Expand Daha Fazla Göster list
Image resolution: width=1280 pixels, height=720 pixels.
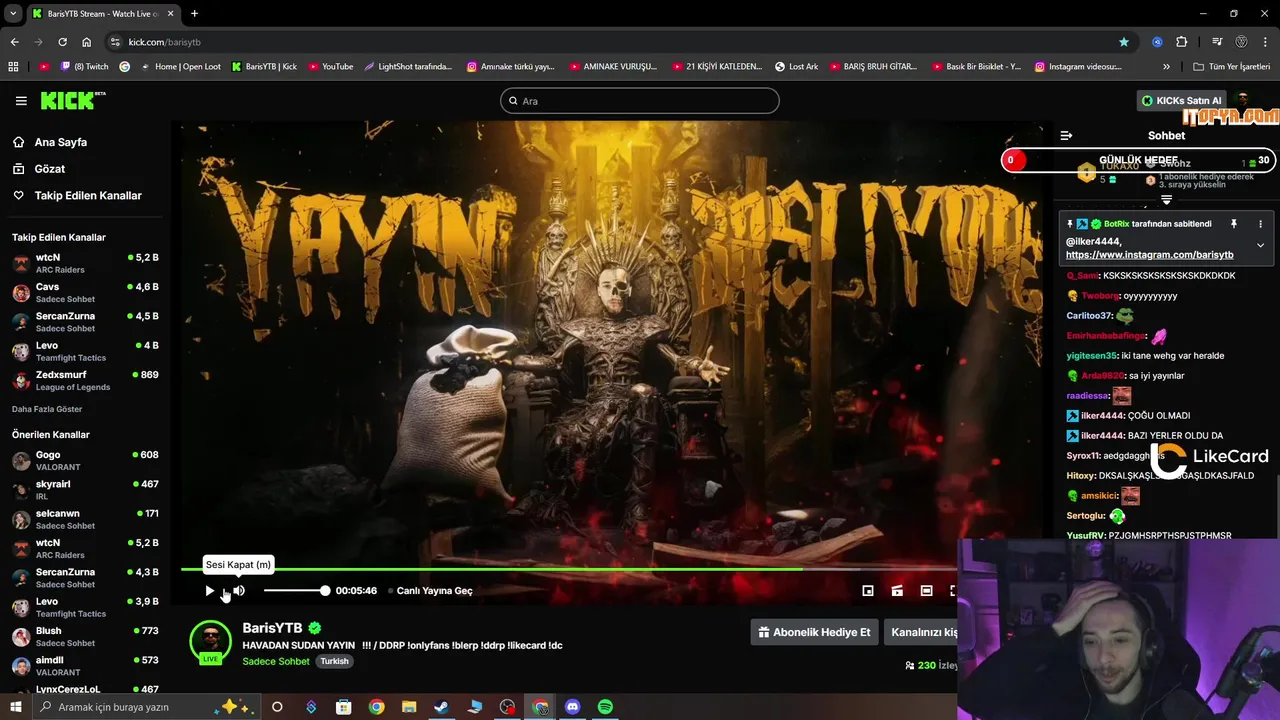47,409
